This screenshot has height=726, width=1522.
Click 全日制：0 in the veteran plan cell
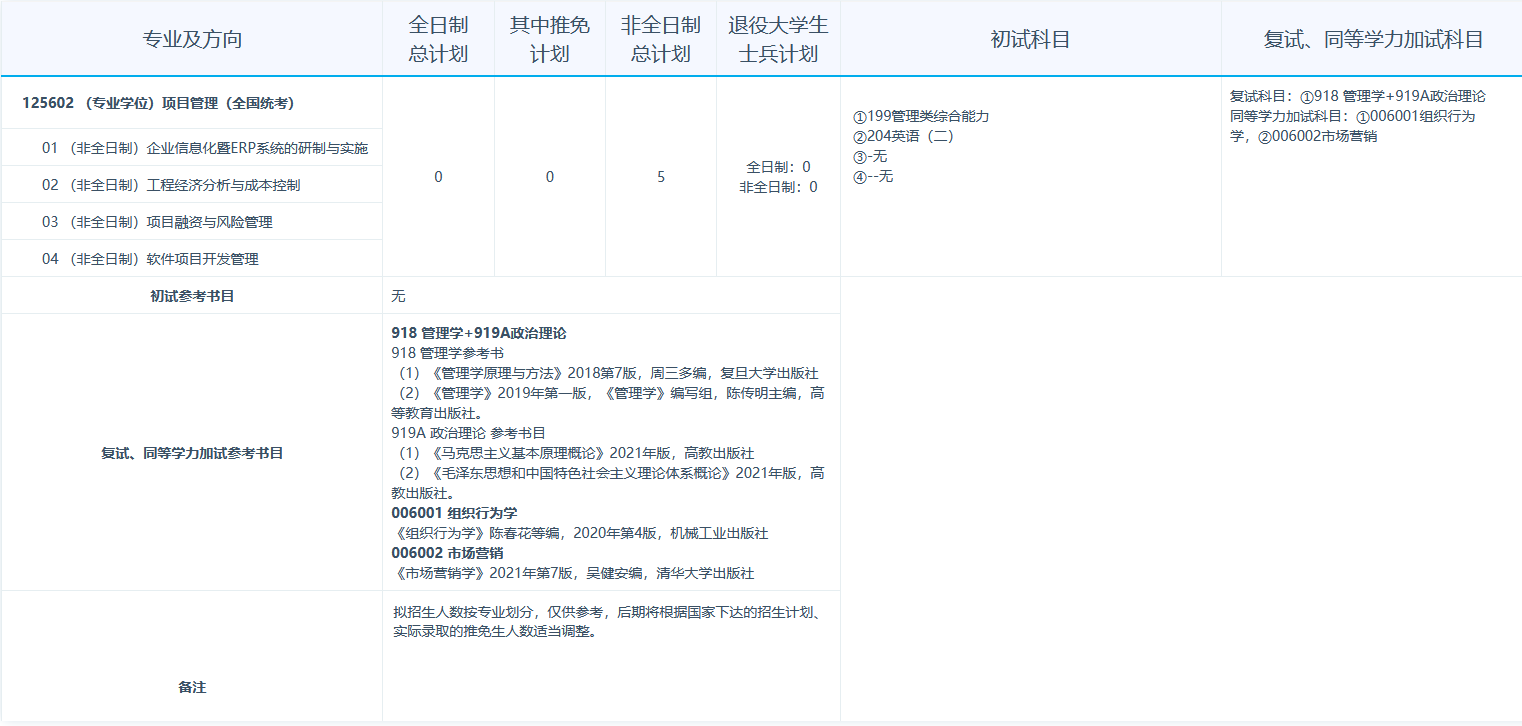point(778,167)
